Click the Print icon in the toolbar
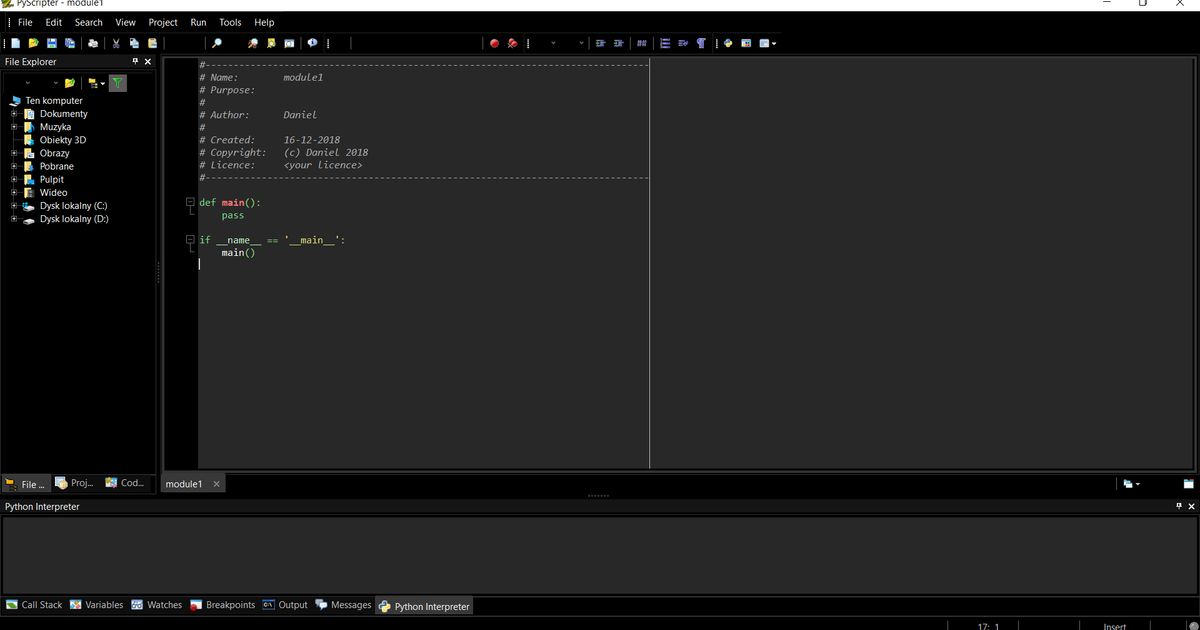1200x630 pixels. pyautogui.click(x=93, y=43)
